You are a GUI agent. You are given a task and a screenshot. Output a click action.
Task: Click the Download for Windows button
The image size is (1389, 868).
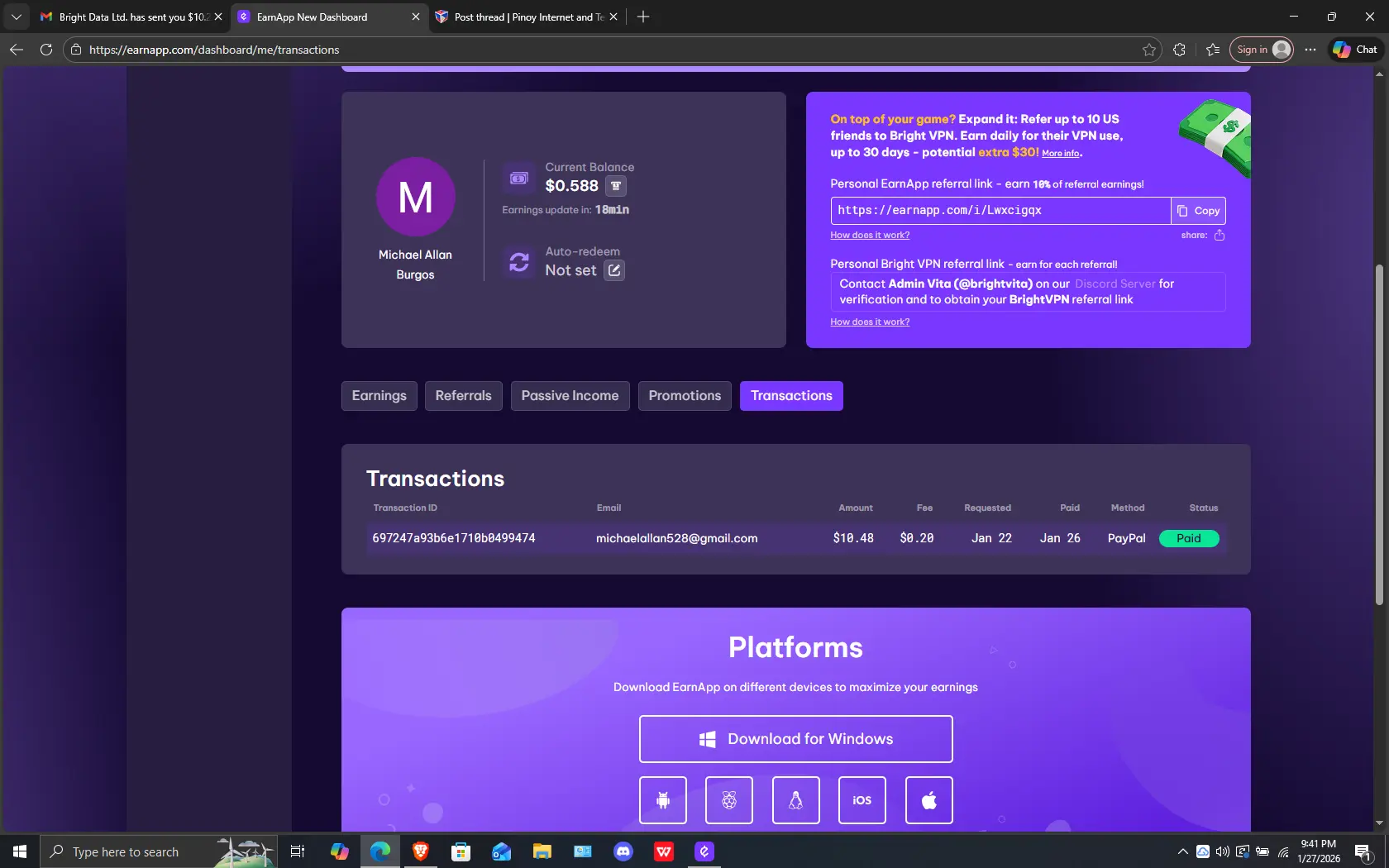tap(796, 739)
